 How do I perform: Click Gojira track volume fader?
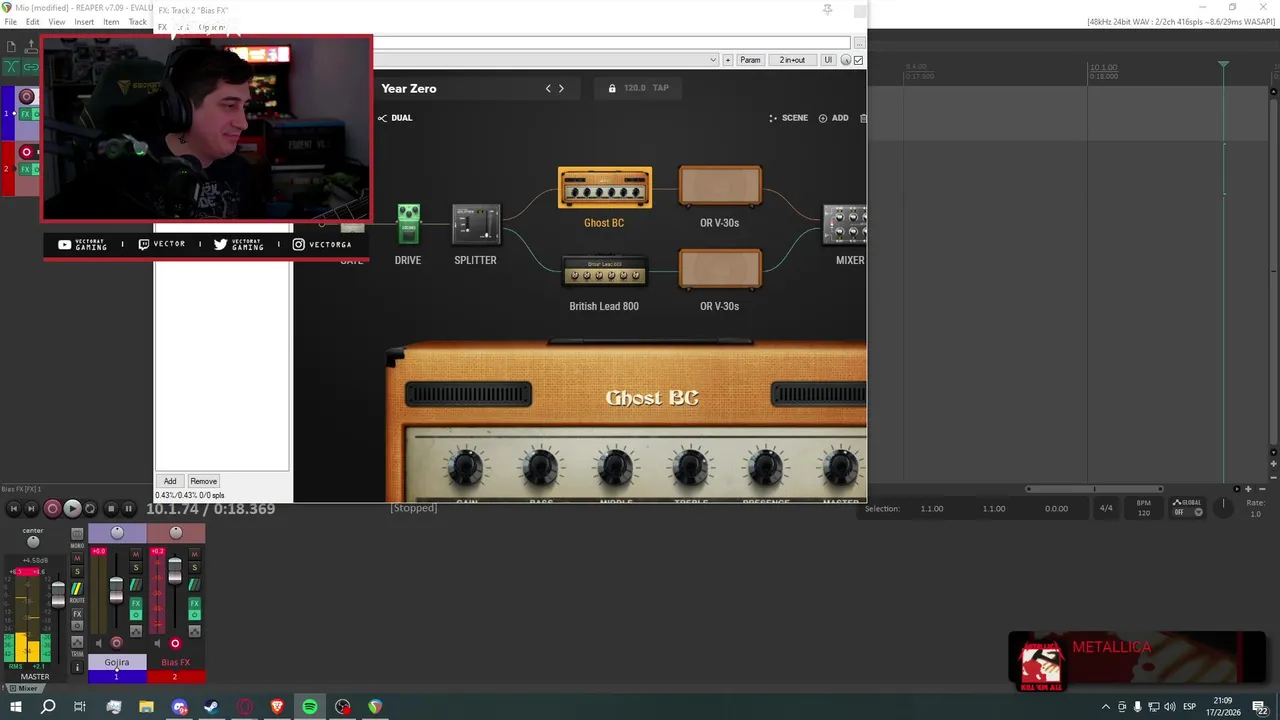tap(116, 590)
